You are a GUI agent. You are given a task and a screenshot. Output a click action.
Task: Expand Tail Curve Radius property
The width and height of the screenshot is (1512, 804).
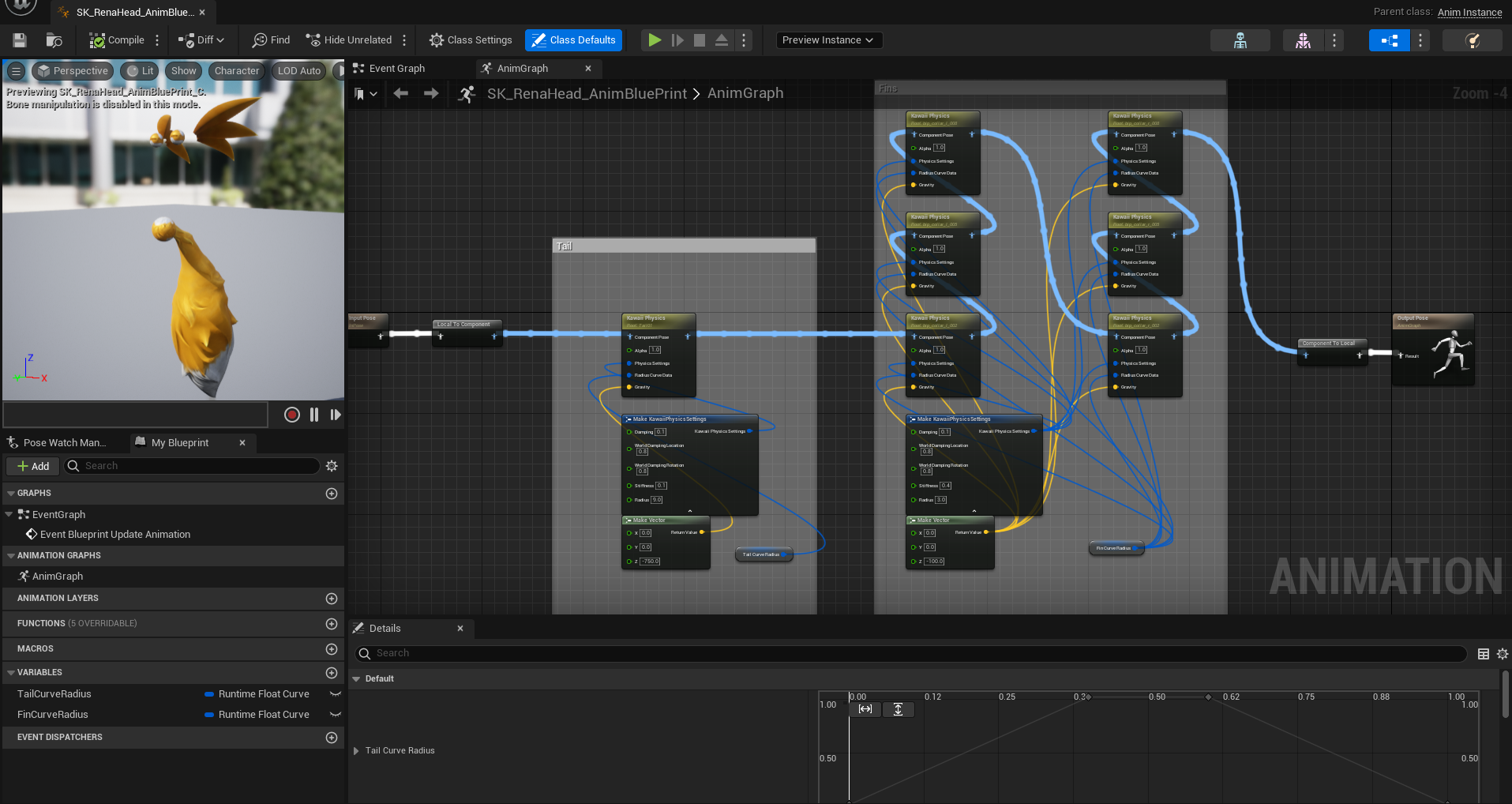[x=357, y=751]
